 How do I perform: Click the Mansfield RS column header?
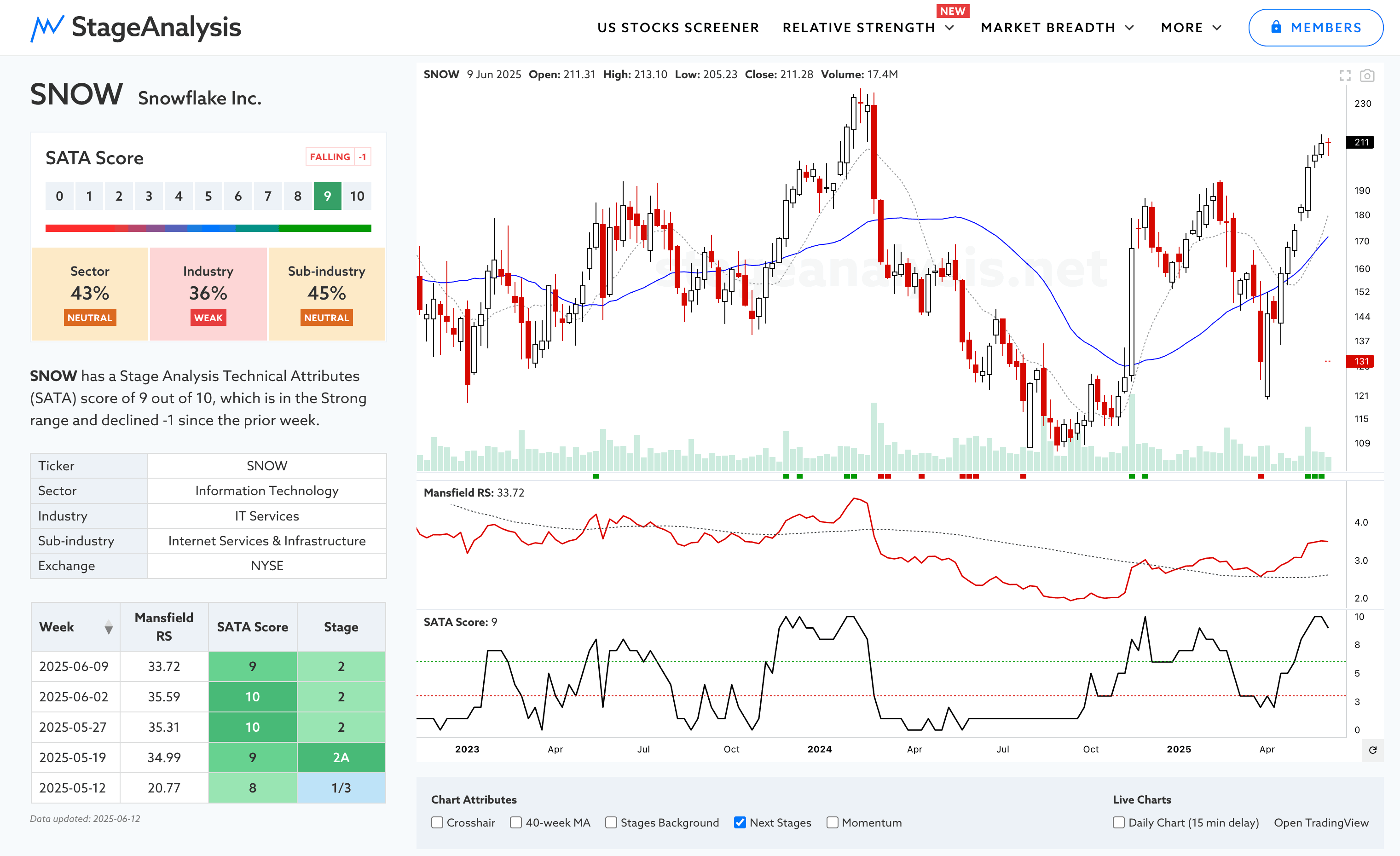(x=164, y=627)
